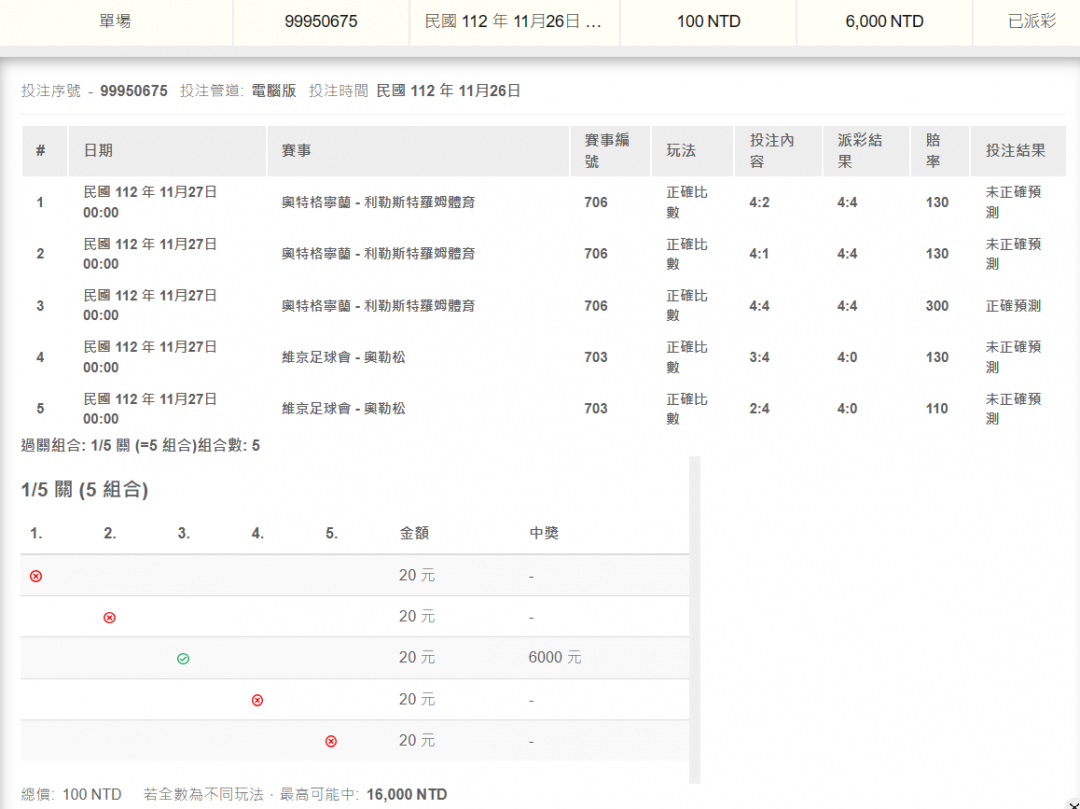Click the vertical scrollbar beside the combinations table
Image resolution: width=1080 pixels, height=809 pixels.
[696, 620]
